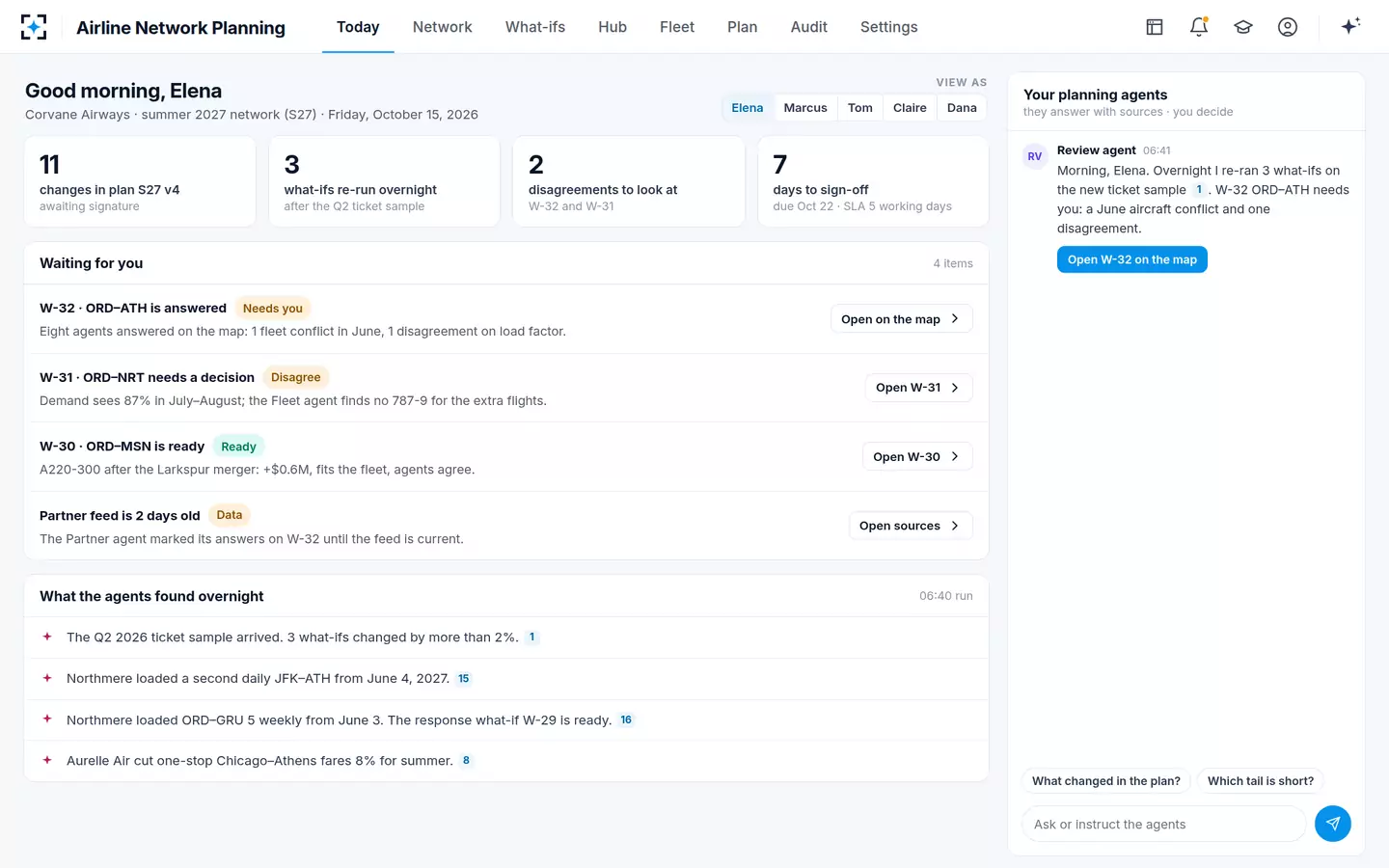Switch view to Marcus

[x=805, y=108]
